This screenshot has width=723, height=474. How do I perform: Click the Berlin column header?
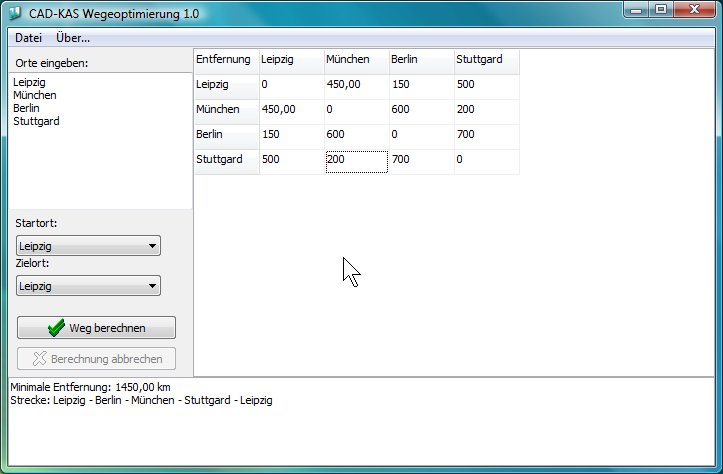coord(420,60)
